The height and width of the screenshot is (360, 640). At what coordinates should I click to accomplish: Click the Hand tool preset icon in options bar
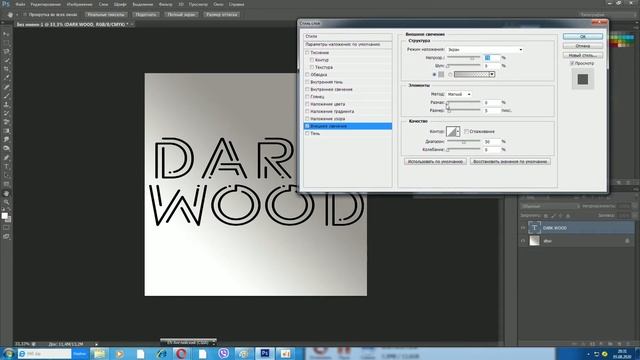point(10,14)
